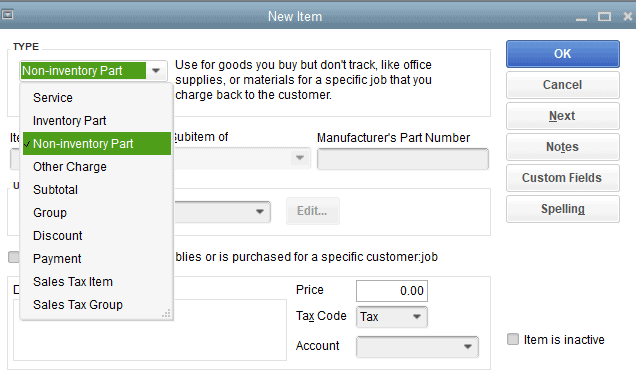Confirm with the OK button
The width and height of the screenshot is (636, 386).
click(563, 54)
